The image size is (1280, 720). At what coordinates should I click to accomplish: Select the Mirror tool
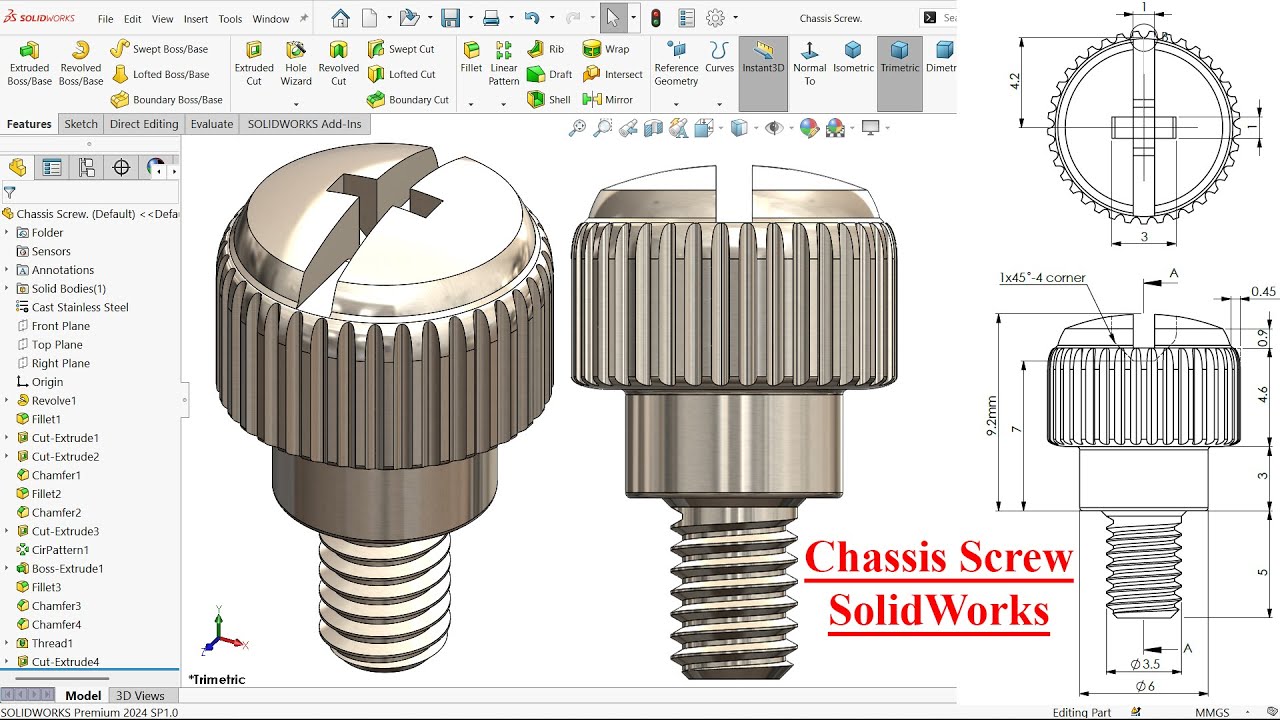click(608, 99)
